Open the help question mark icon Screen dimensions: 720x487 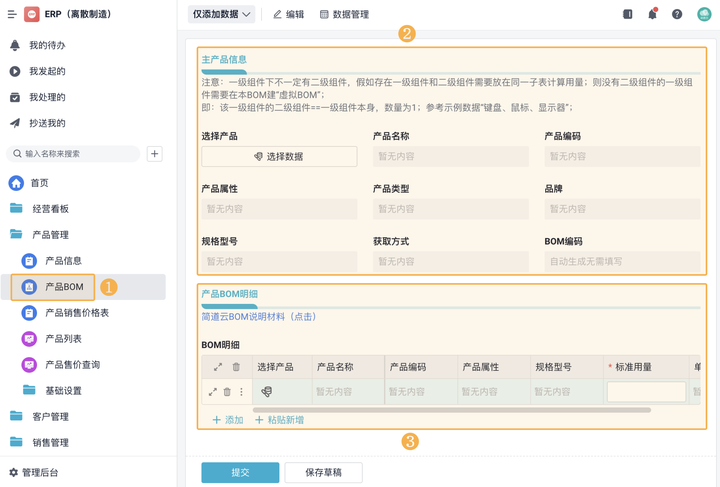(x=677, y=14)
